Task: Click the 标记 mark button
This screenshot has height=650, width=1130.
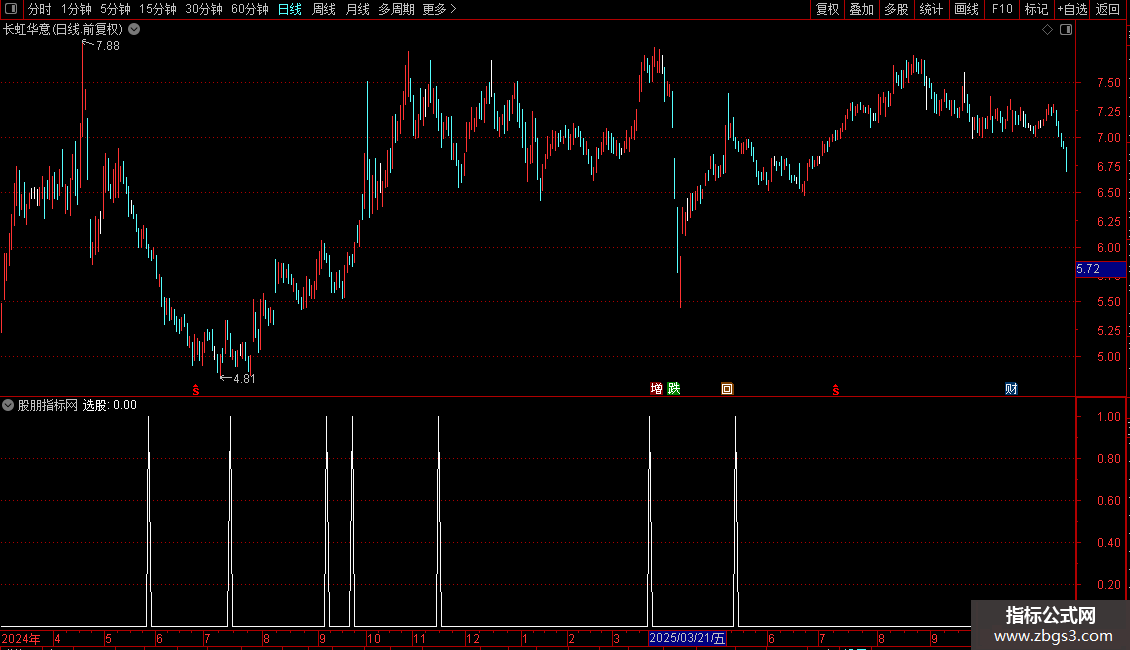Action: (1036, 9)
